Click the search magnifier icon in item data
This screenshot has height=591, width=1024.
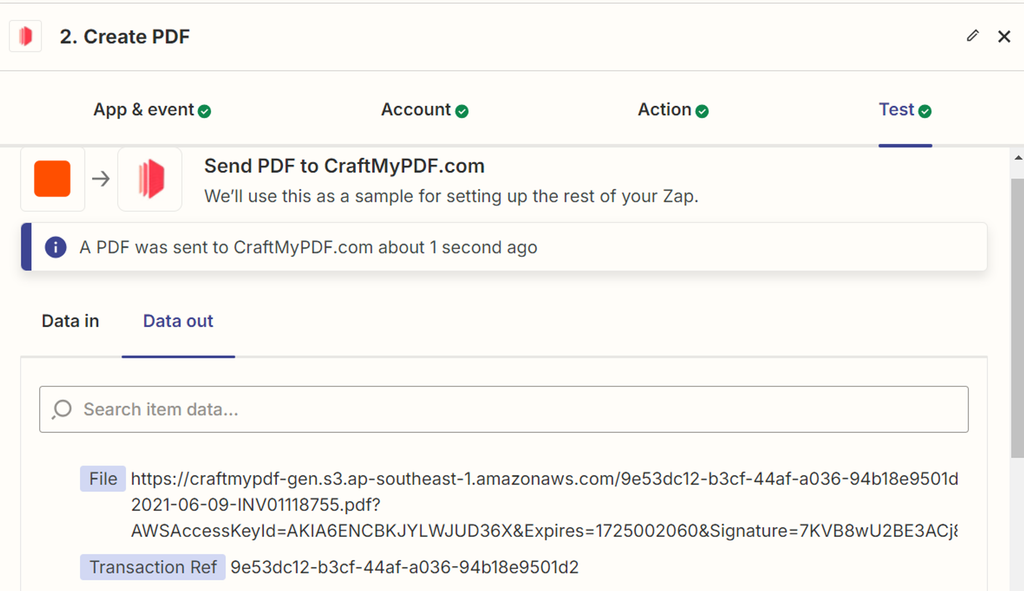click(61, 409)
